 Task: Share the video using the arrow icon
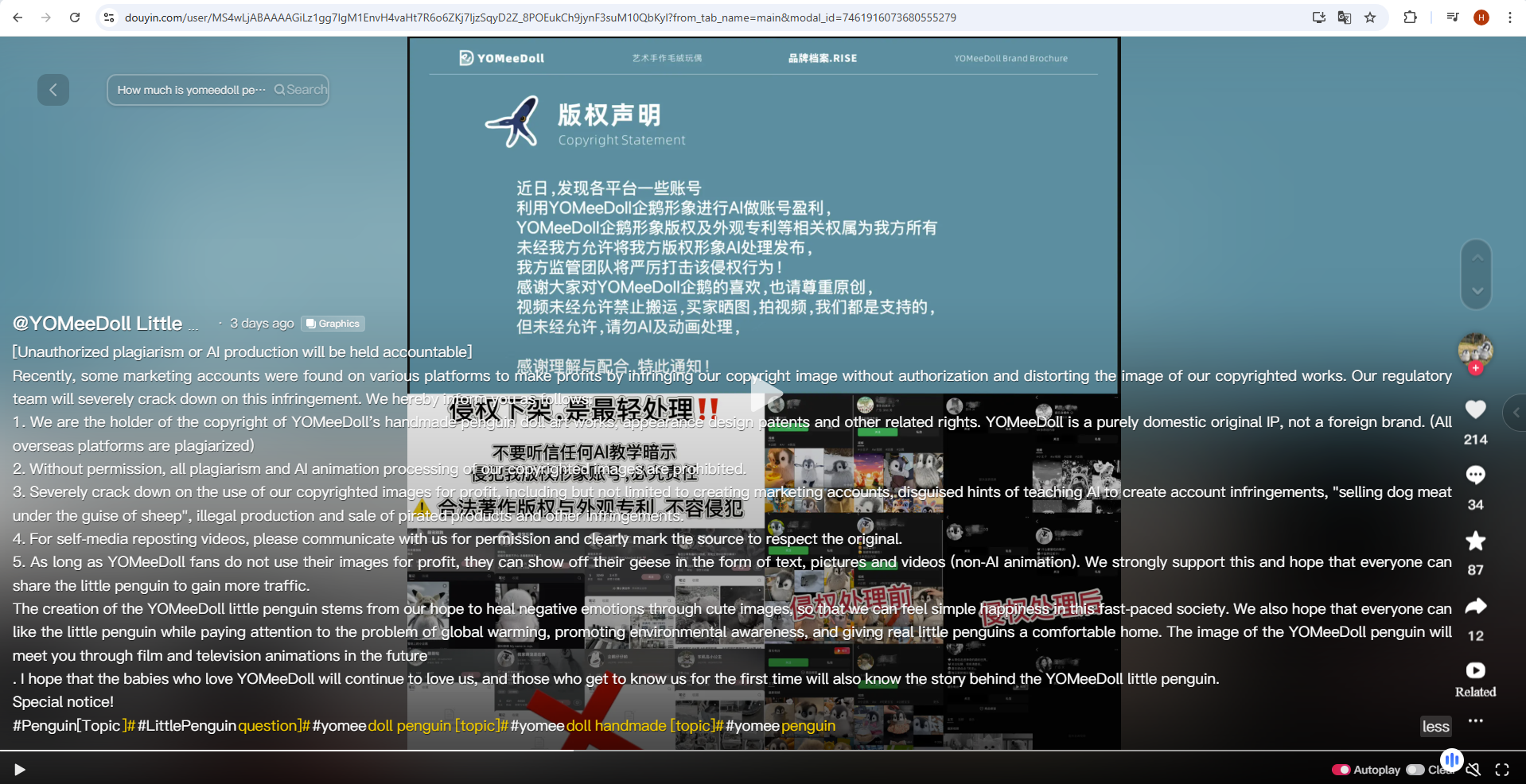coord(1475,607)
